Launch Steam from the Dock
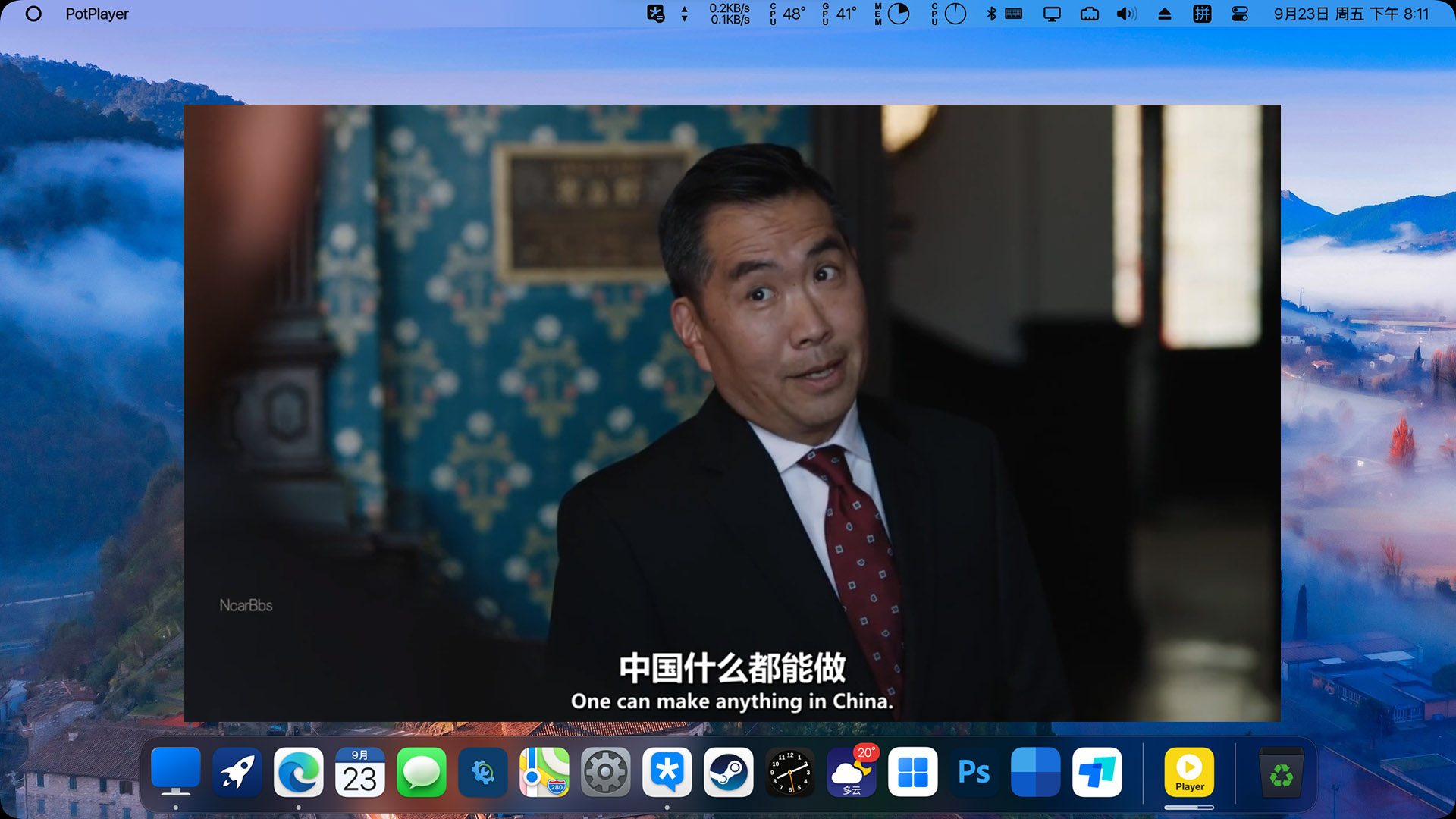This screenshot has height=819, width=1456. (728, 772)
